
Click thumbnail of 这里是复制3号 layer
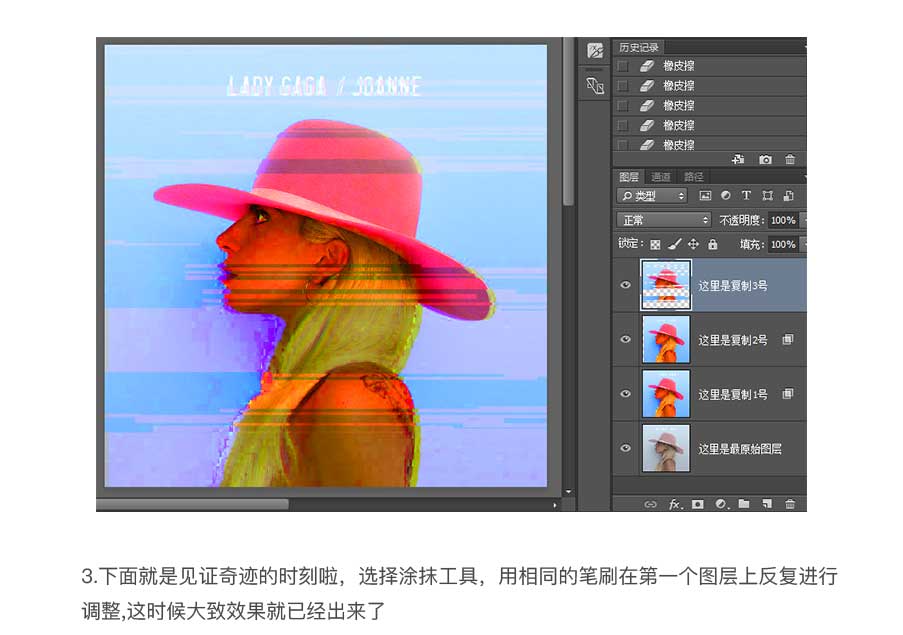coord(666,284)
